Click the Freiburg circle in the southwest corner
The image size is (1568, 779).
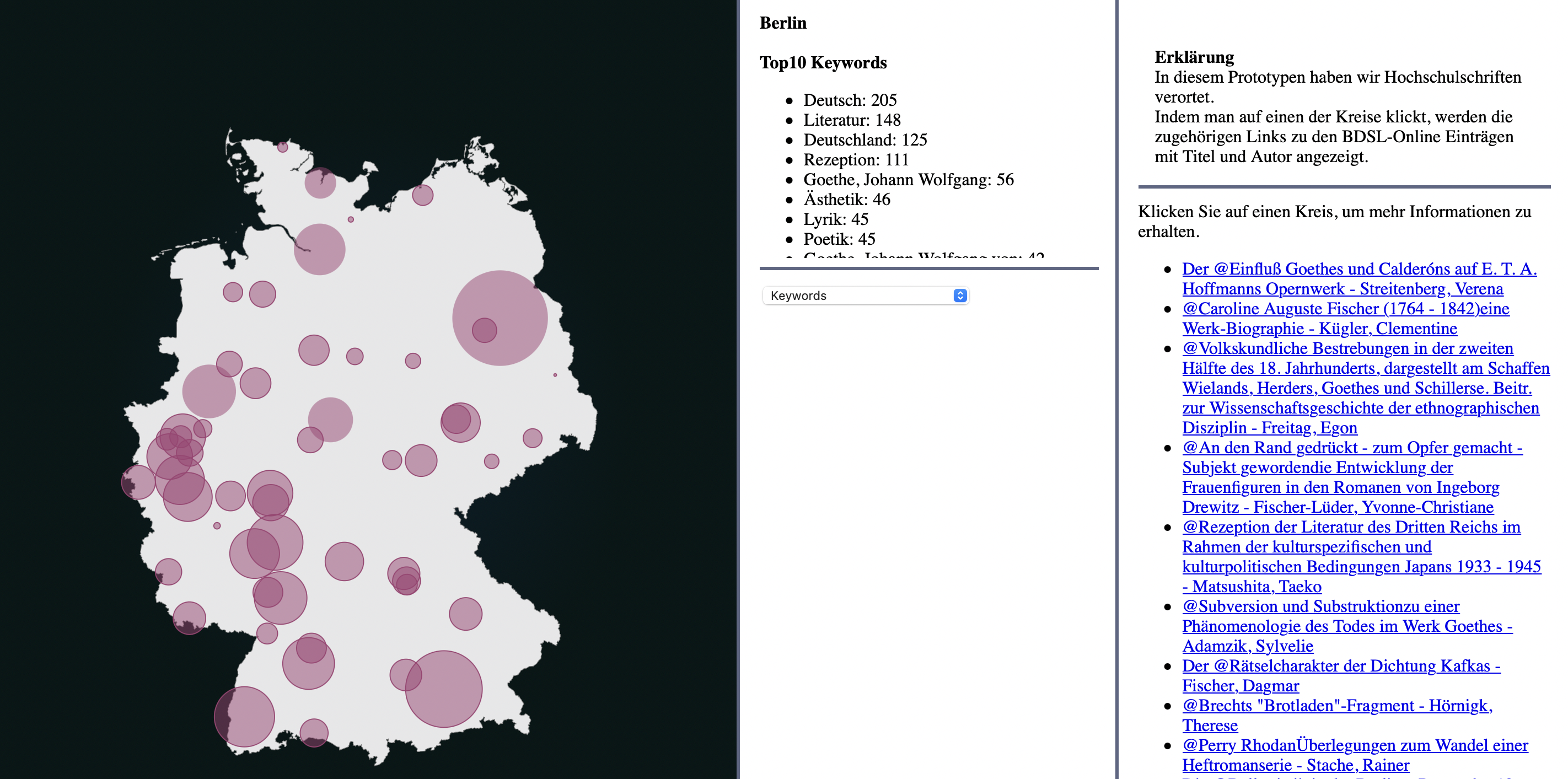pyautogui.click(x=244, y=716)
